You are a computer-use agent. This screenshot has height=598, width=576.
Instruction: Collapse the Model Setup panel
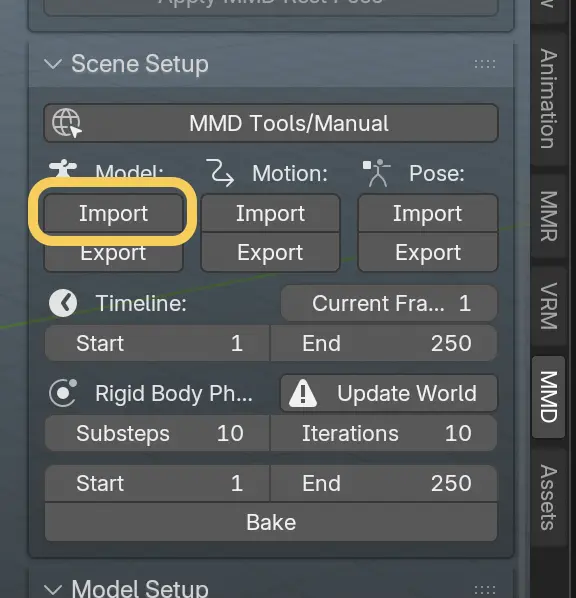pos(53,589)
